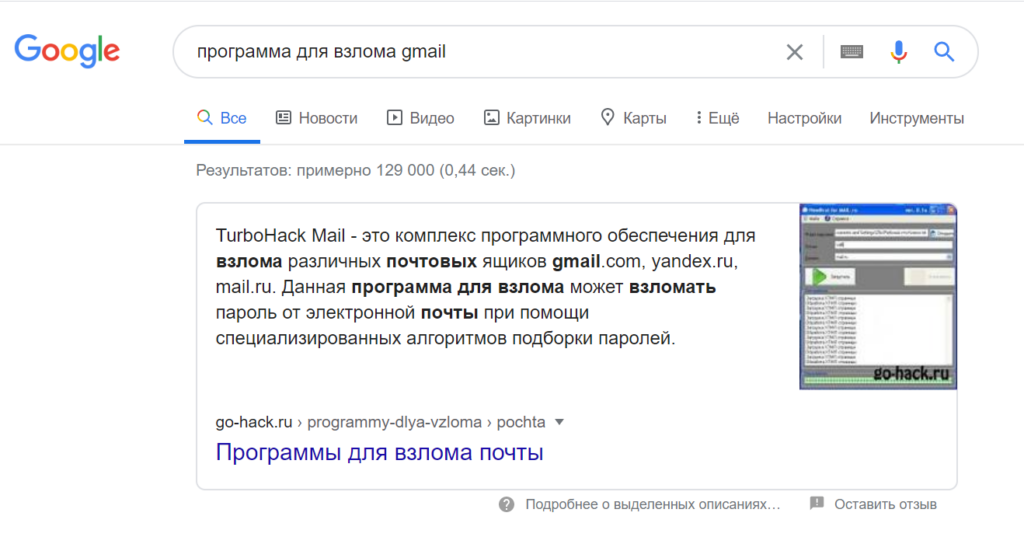Switch to the Карты tab
This screenshot has height=551, width=1024.
(x=633, y=118)
